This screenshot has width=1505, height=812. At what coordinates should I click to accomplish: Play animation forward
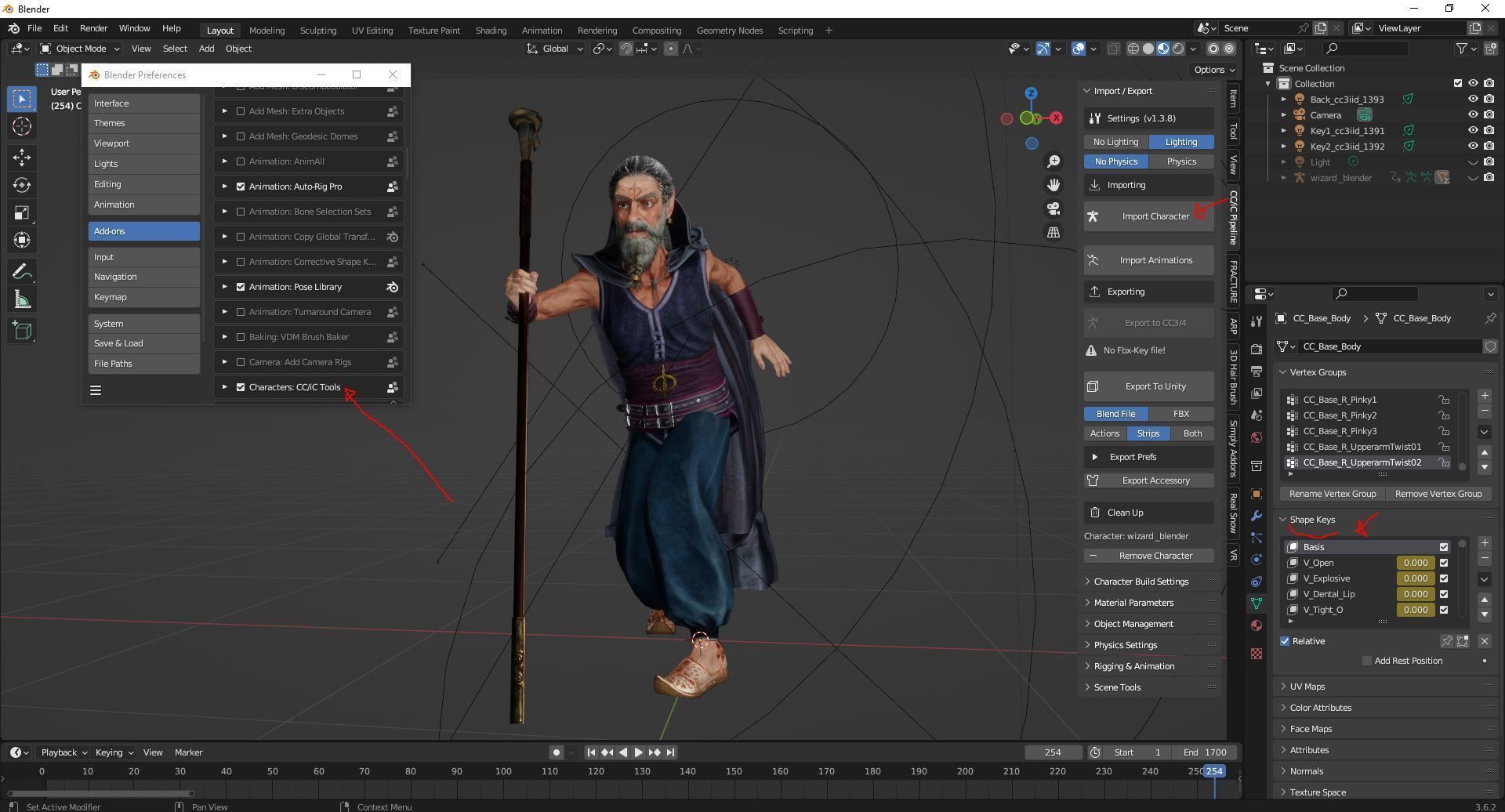[638, 752]
